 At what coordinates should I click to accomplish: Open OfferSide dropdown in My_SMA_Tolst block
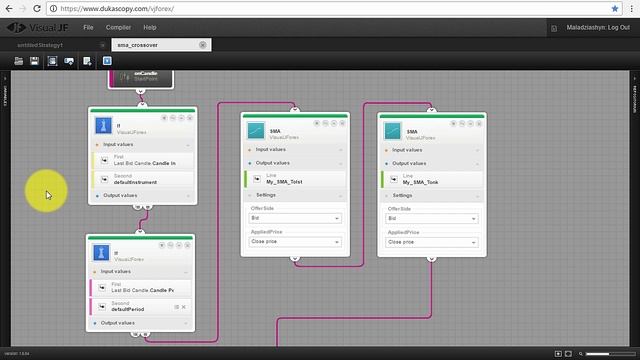pos(295,218)
